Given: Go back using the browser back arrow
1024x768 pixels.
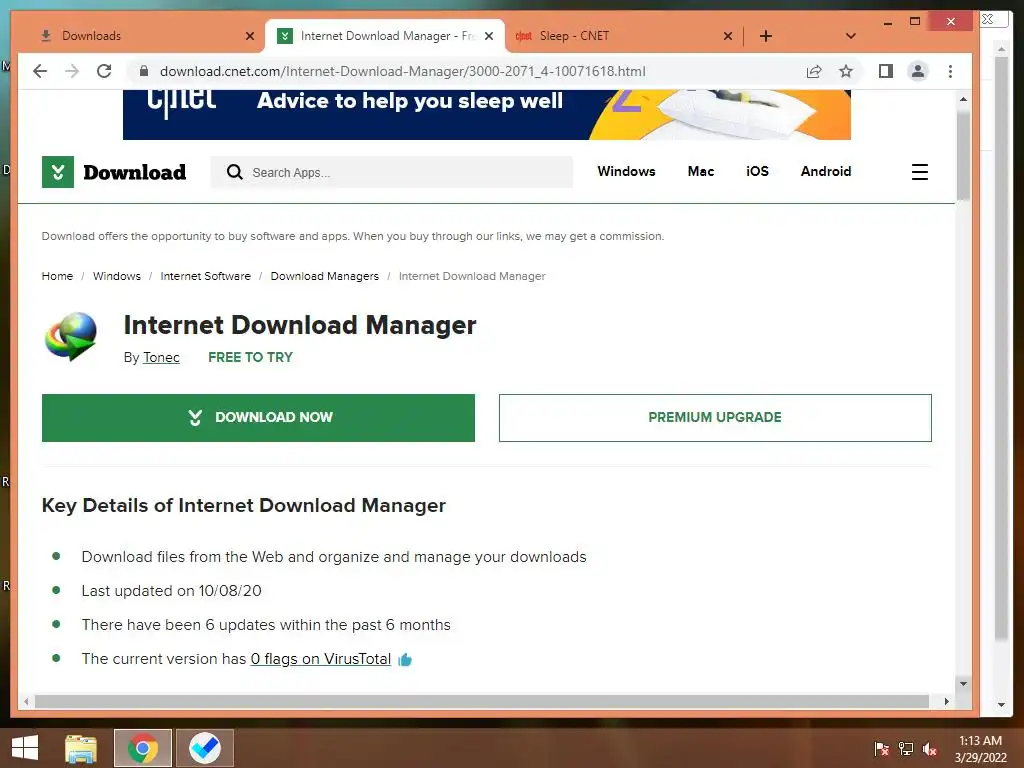Looking at the screenshot, I should tap(40, 71).
